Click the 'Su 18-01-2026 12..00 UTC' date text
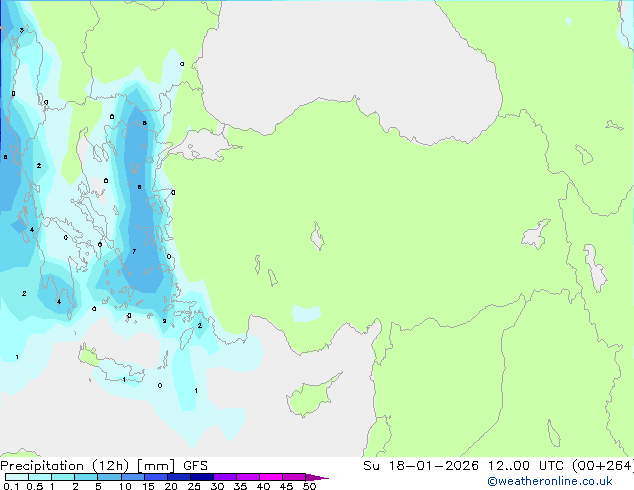This screenshot has height=490, width=634. tap(464, 466)
